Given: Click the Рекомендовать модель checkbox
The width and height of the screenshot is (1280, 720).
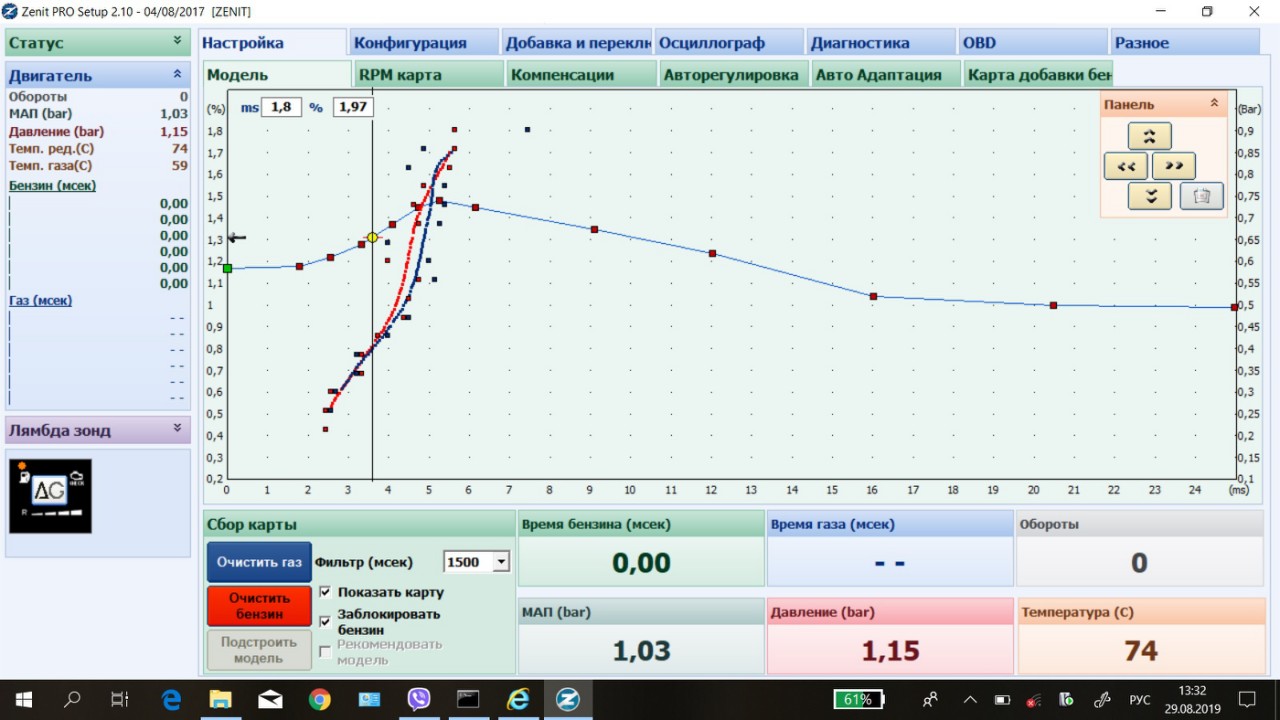Looking at the screenshot, I should point(325,651).
